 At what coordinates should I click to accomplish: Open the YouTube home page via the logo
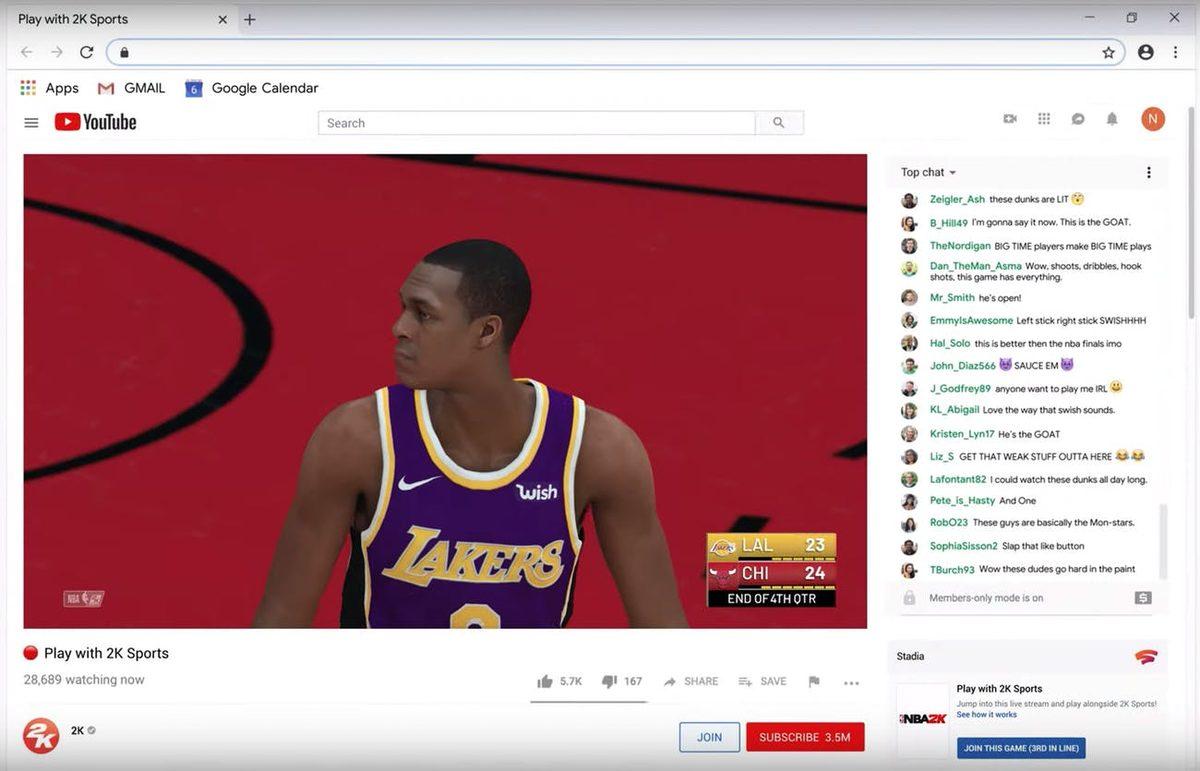coord(94,121)
